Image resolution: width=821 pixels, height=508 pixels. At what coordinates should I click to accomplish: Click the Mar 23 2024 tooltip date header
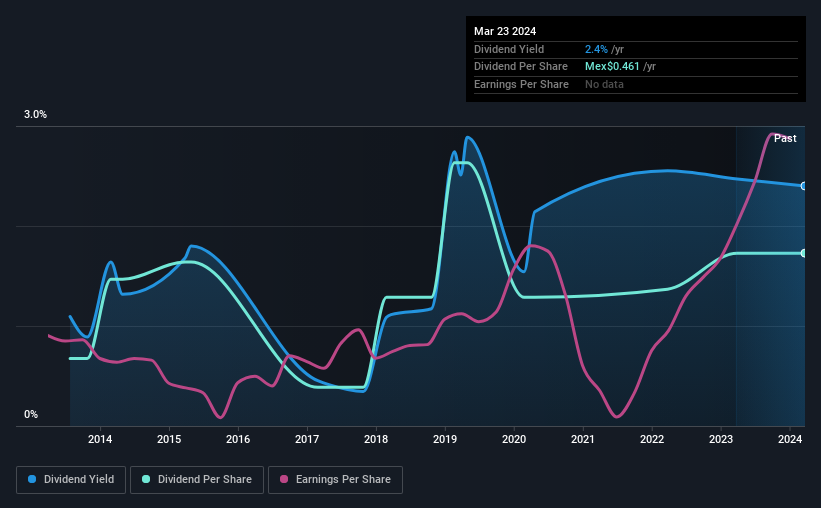505,31
